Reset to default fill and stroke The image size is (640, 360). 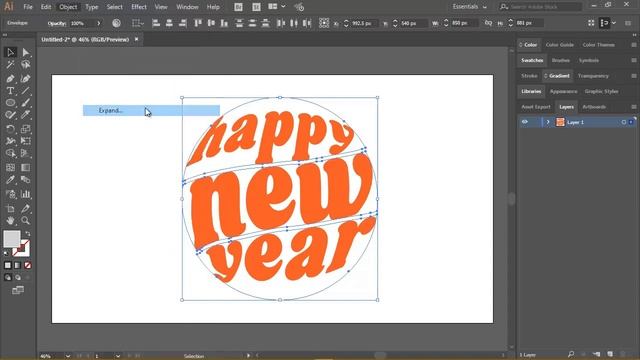(6, 253)
